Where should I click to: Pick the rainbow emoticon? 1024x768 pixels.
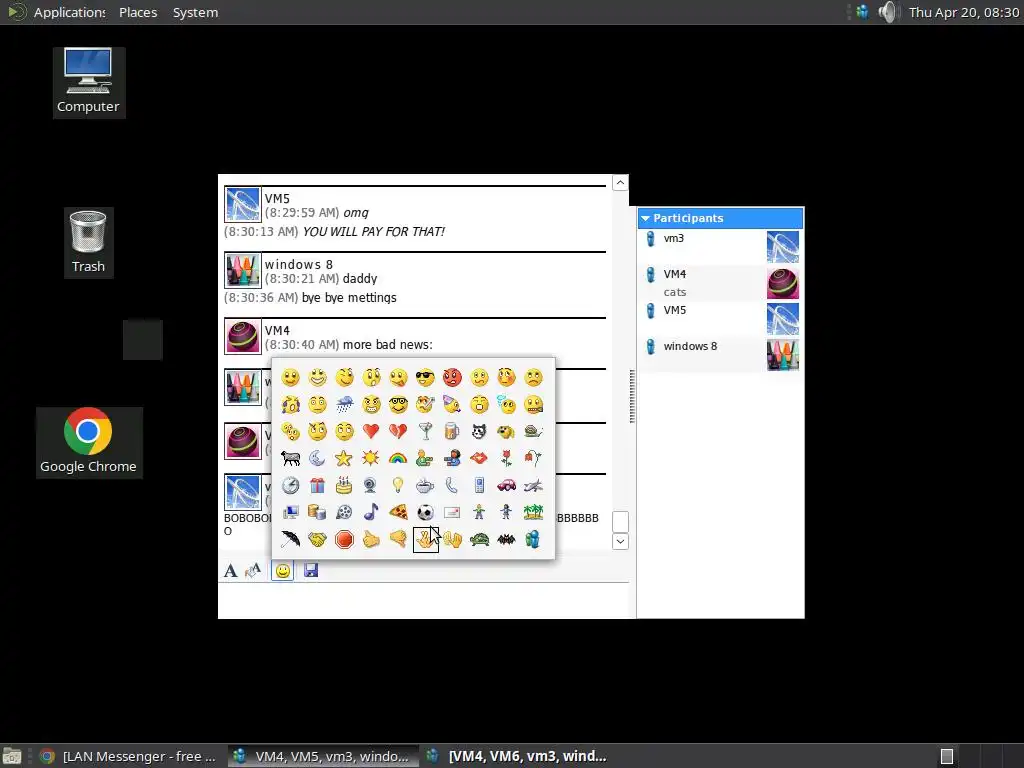398,458
